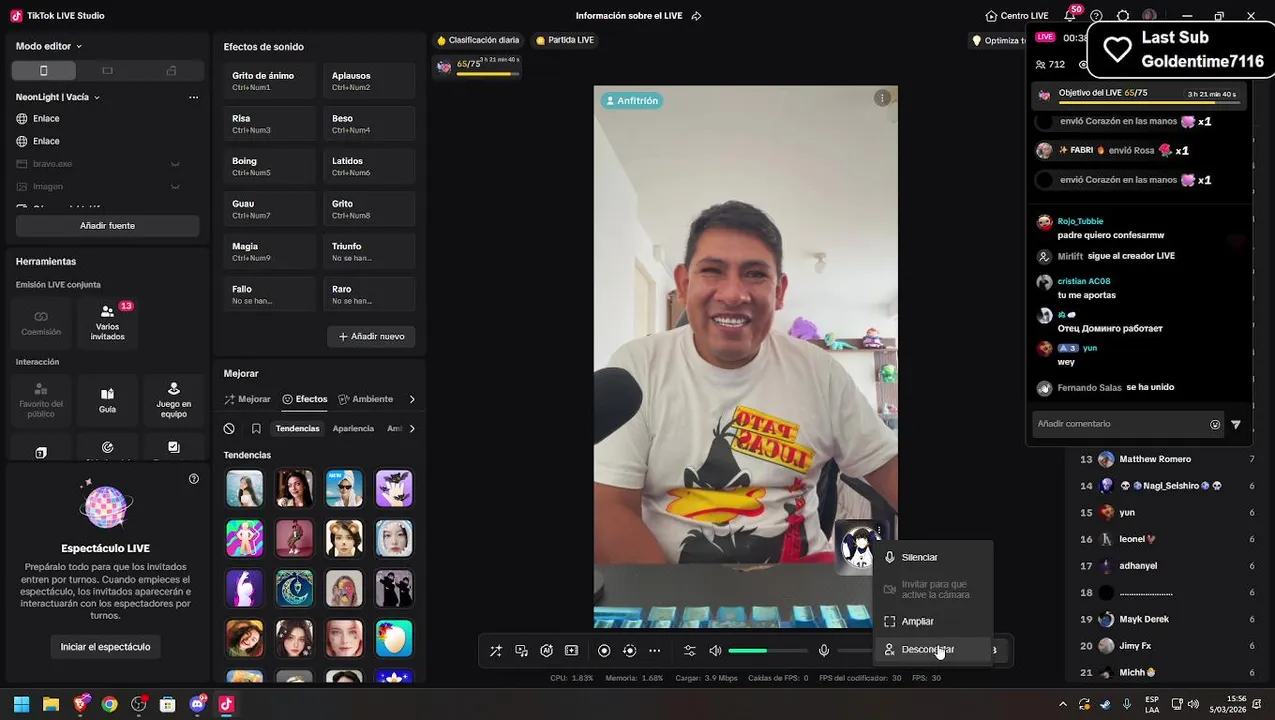Open the audio mixer settings icon
This screenshot has height=720, width=1275.
689,650
